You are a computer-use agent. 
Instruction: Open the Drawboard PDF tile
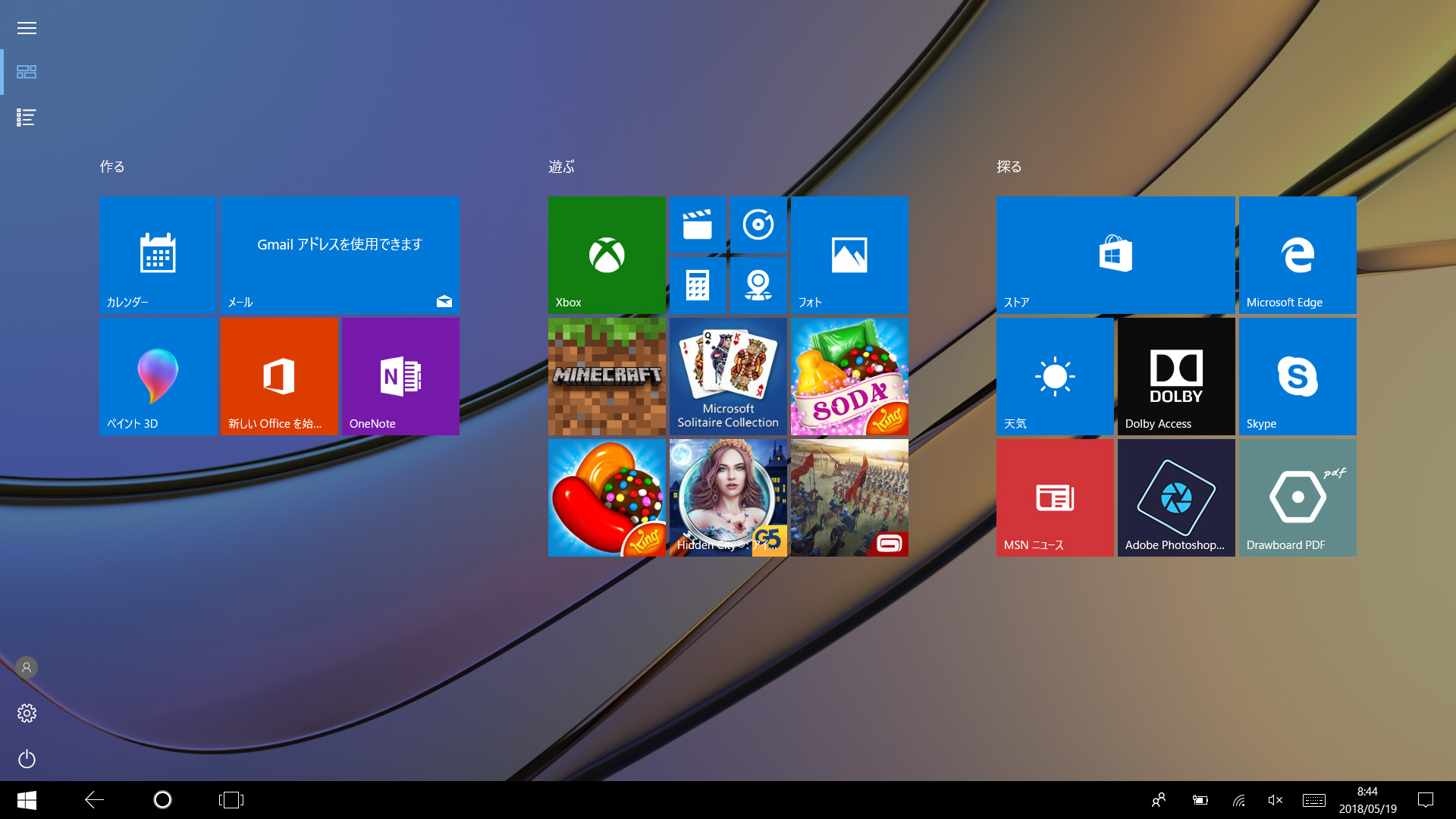point(1298,497)
